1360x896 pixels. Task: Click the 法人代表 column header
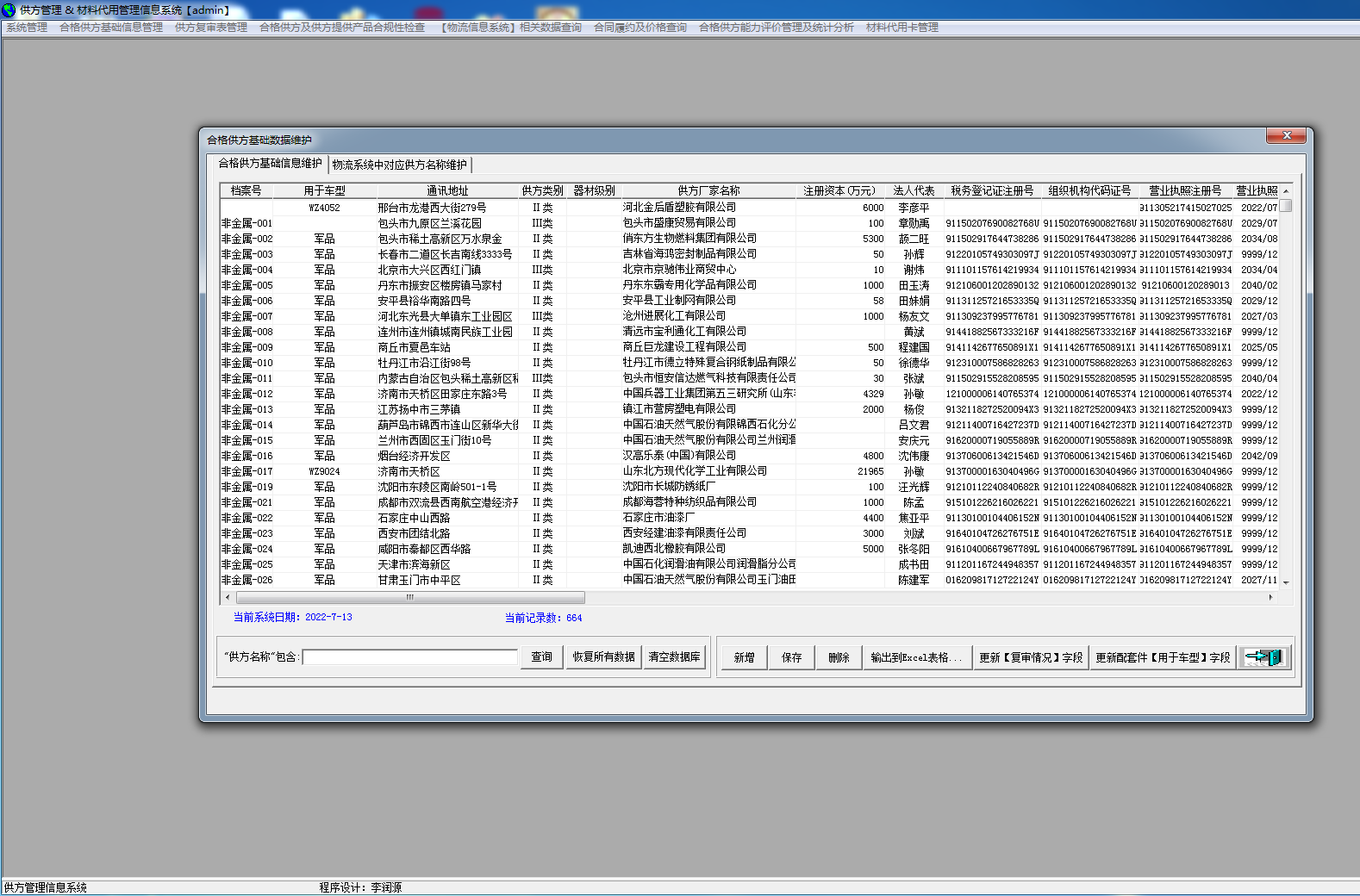(914, 190)
